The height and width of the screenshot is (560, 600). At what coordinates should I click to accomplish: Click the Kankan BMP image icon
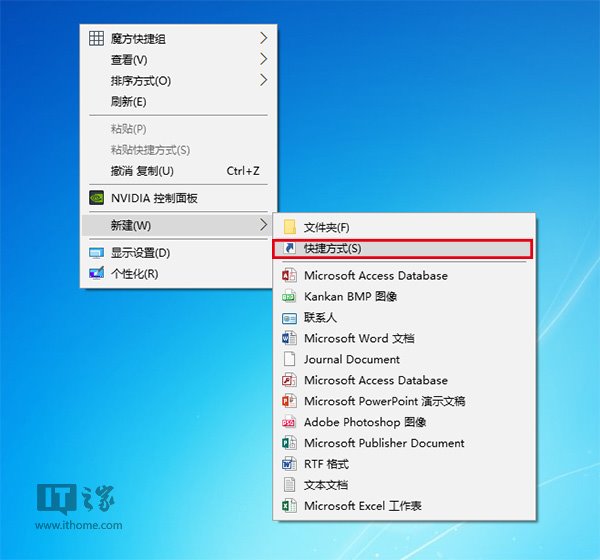[289, 296]
